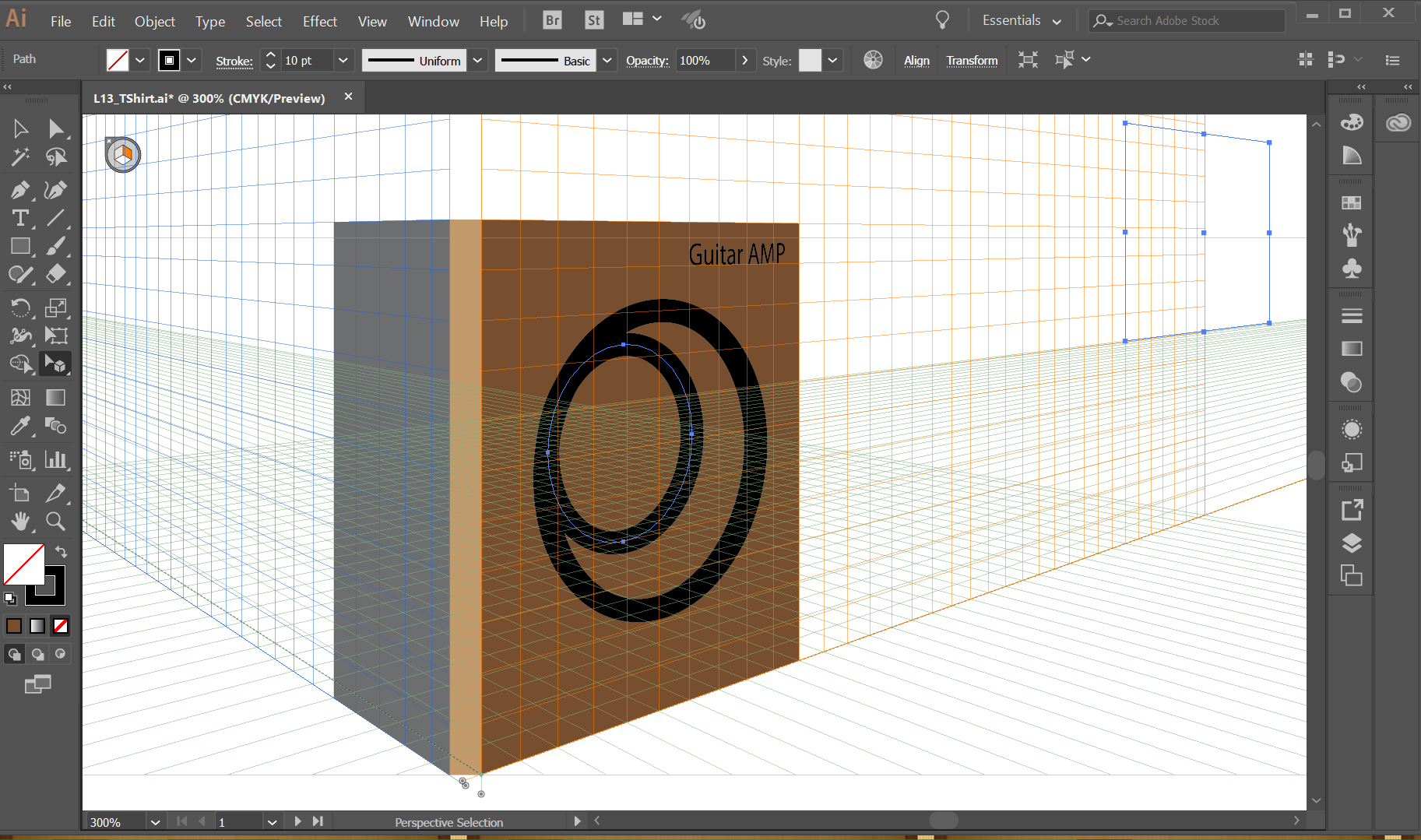Select the Eyedropper tool
The height and width of the screenshot is (840, 1421).
click(21, 426)
